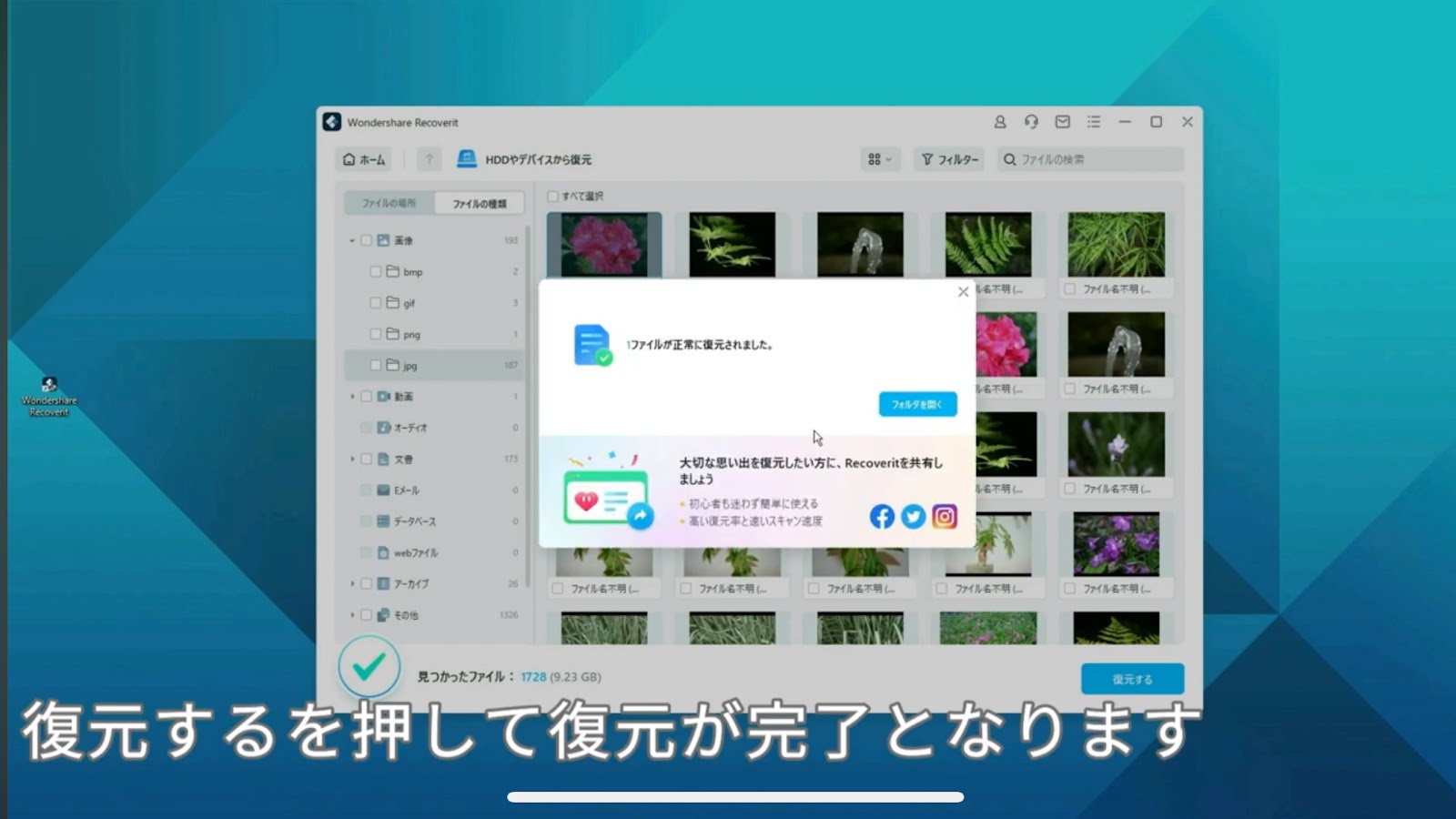
Task: Click the 動画 video category icon
Action: pyautogui.click(x=384, y=397)
